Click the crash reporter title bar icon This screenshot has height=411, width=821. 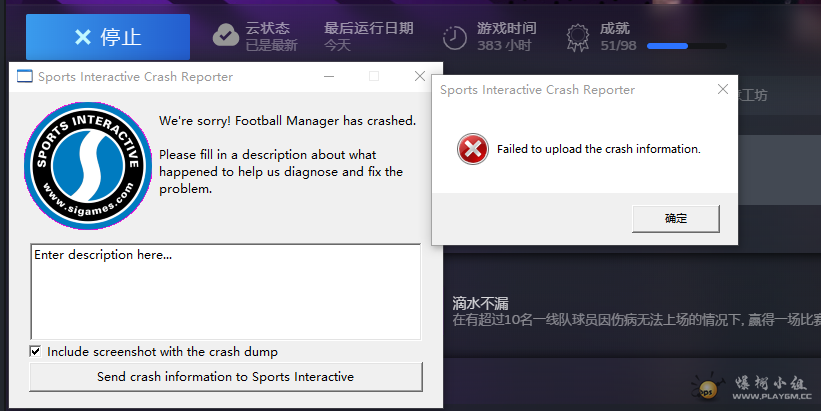tap(24, 77)
